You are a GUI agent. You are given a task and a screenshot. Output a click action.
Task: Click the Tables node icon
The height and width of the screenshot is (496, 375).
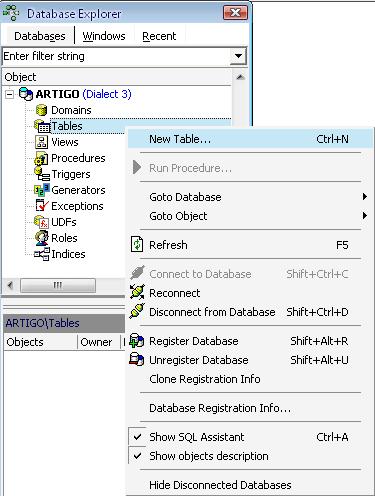(42, 126)
